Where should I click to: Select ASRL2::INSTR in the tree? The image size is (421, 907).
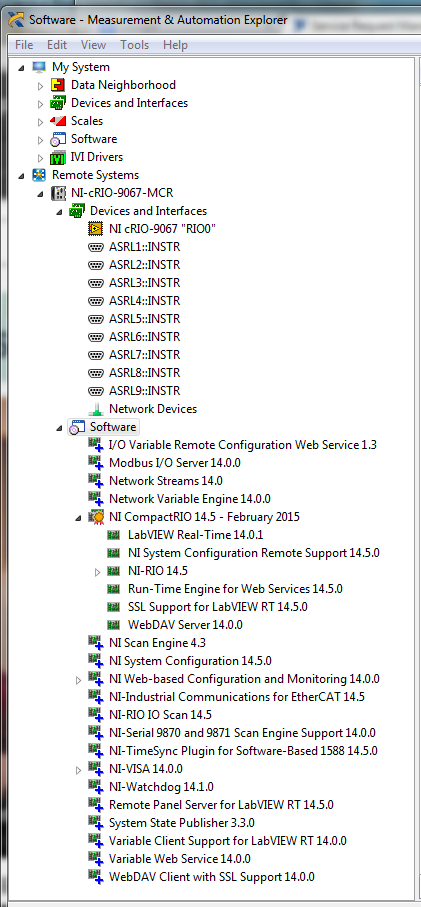click(145, 265)
